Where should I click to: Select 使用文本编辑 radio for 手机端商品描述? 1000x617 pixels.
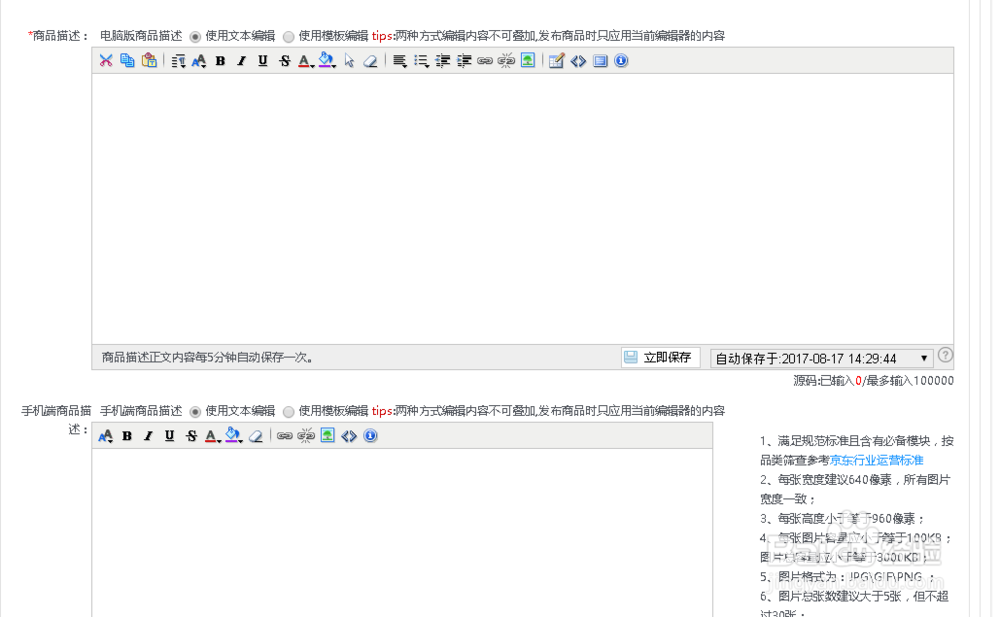point(195,412)
